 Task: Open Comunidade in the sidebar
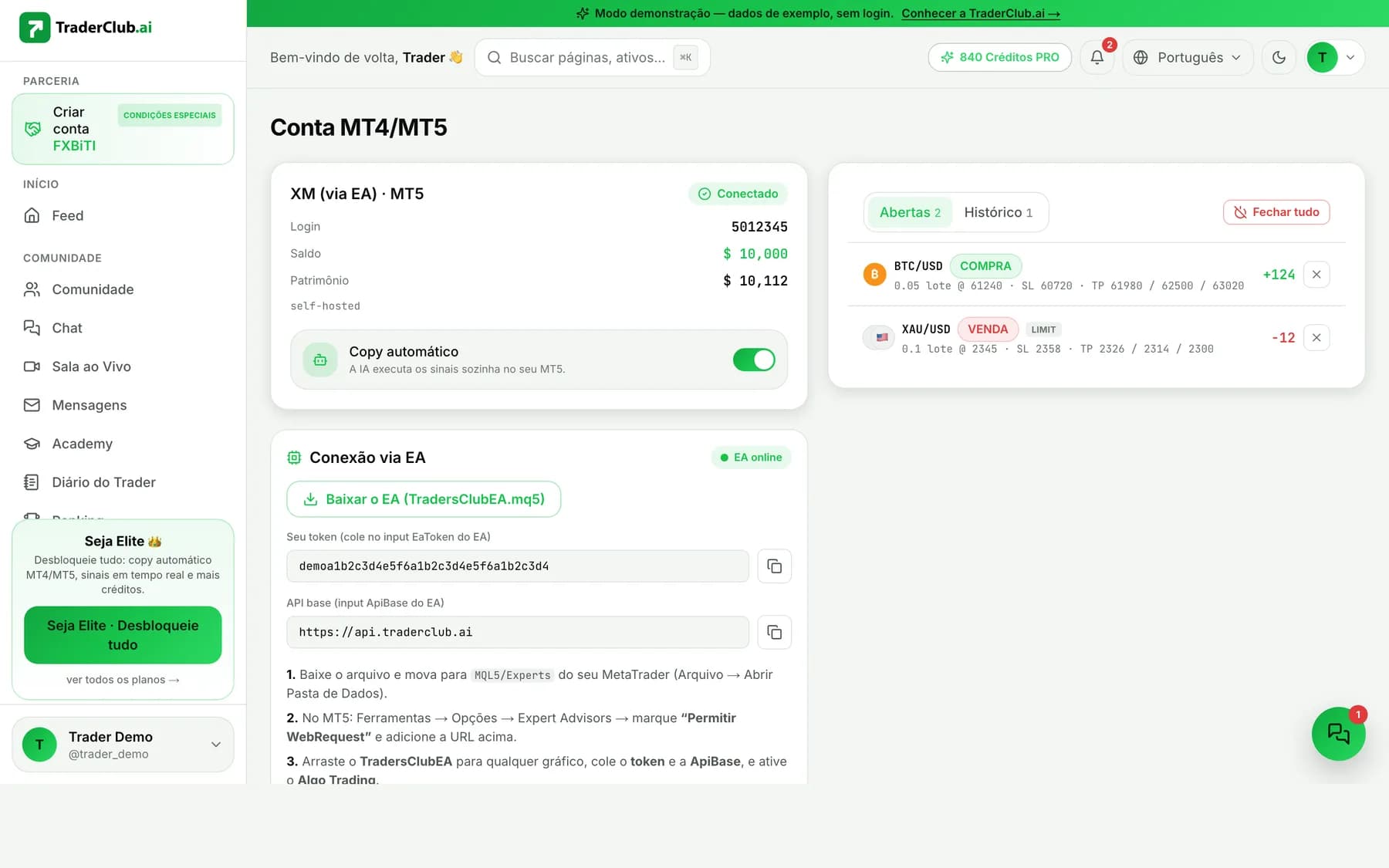point(123,289)
